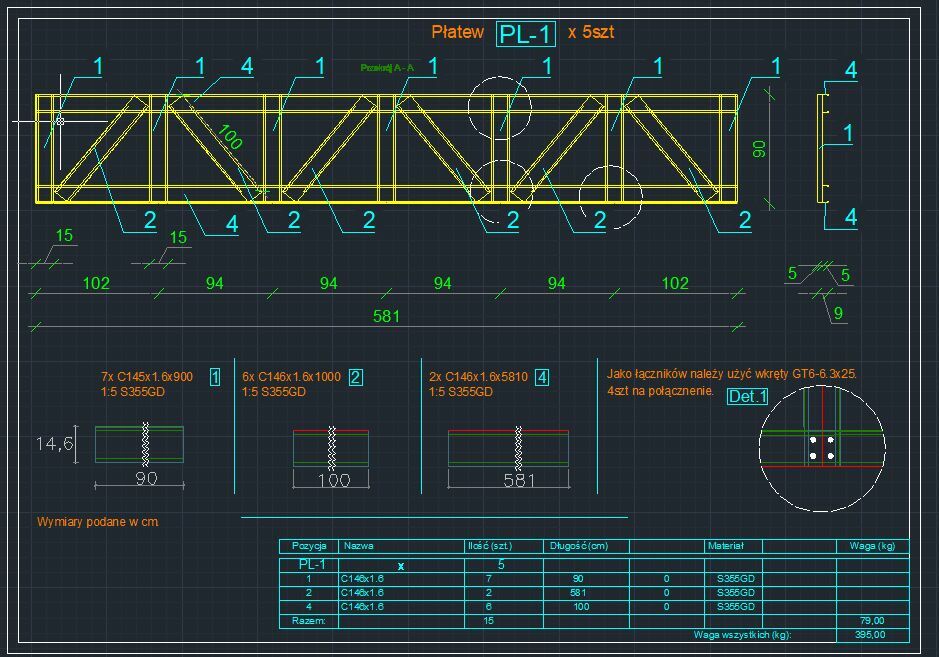Image resolution: width=939 pixels, height=657 pixels.
Task: Click the "Waga wszystkich (kg):" label
Action: [743, 634]
